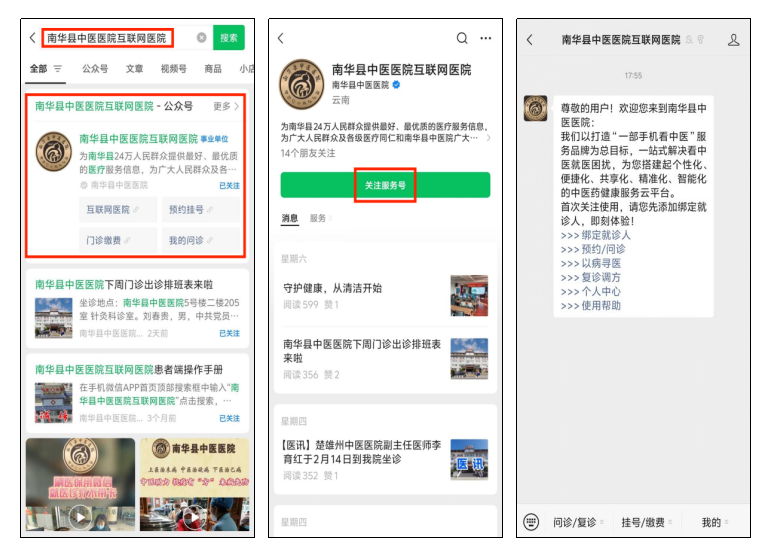Tap the >>> 使用帮助 link

(x=590, y=306)
